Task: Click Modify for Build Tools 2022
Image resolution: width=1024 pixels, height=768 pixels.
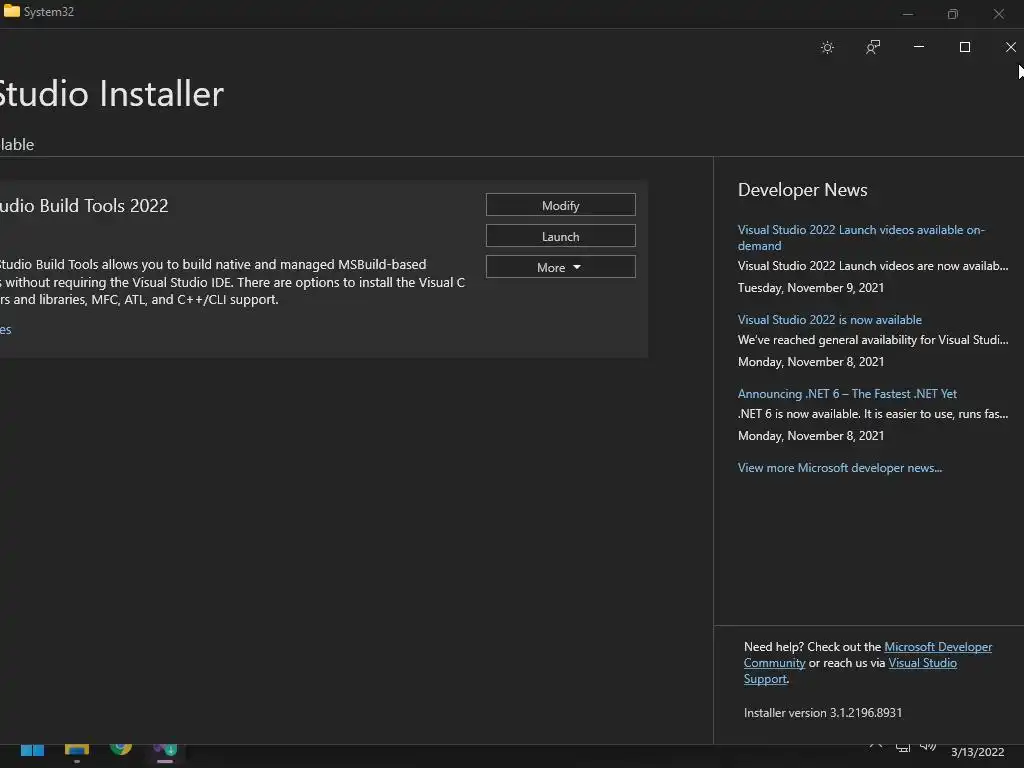Action: 560,205
